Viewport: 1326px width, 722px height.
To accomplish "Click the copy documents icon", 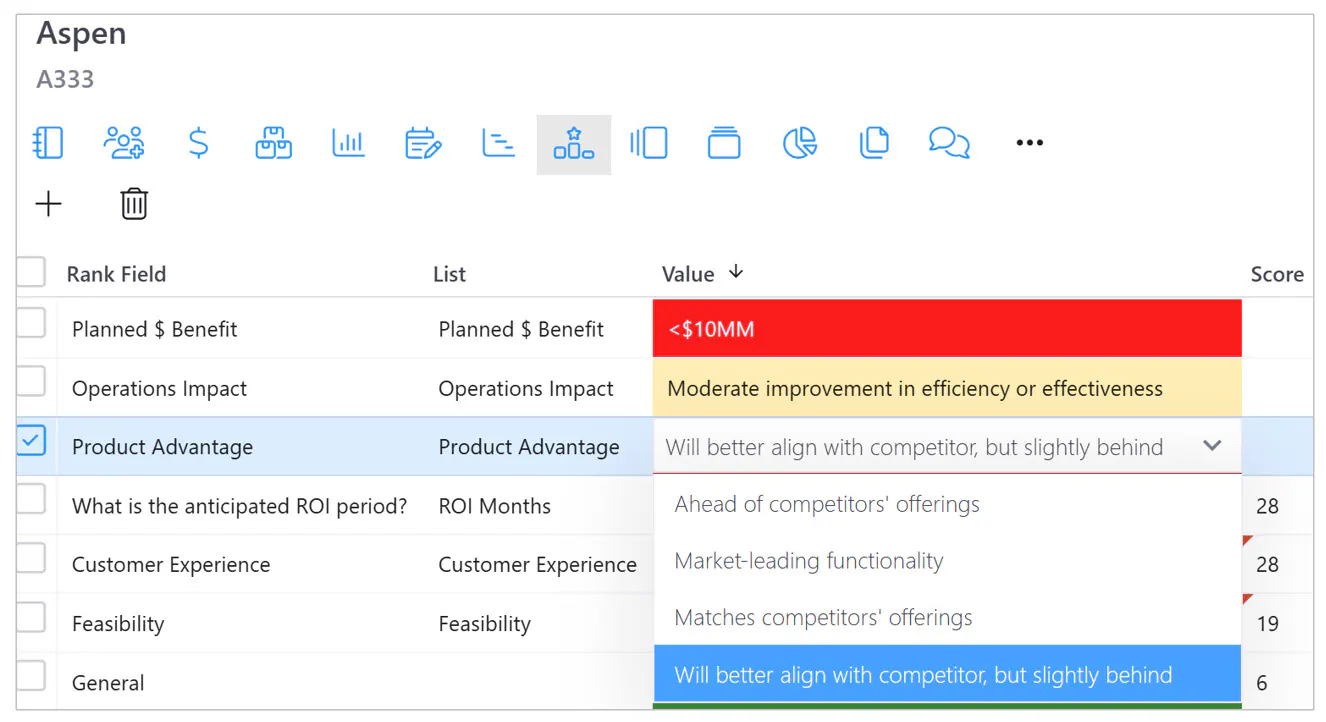I will tap(874, 143).
